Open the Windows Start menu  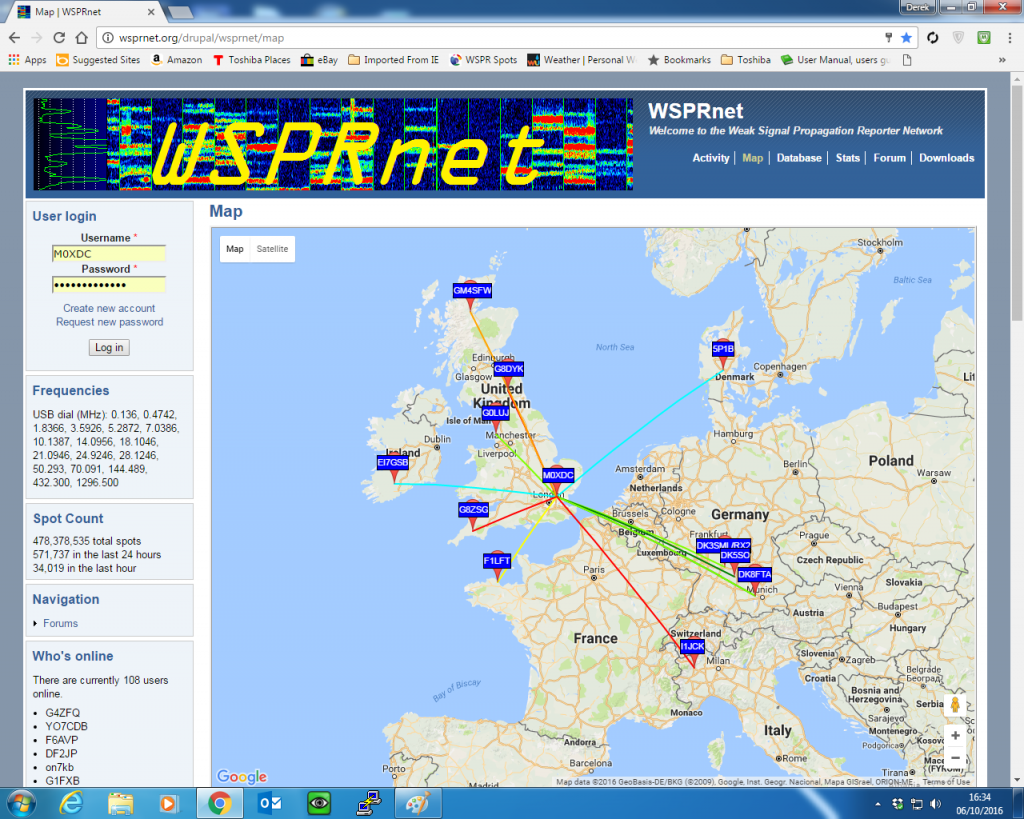point(22,803)
